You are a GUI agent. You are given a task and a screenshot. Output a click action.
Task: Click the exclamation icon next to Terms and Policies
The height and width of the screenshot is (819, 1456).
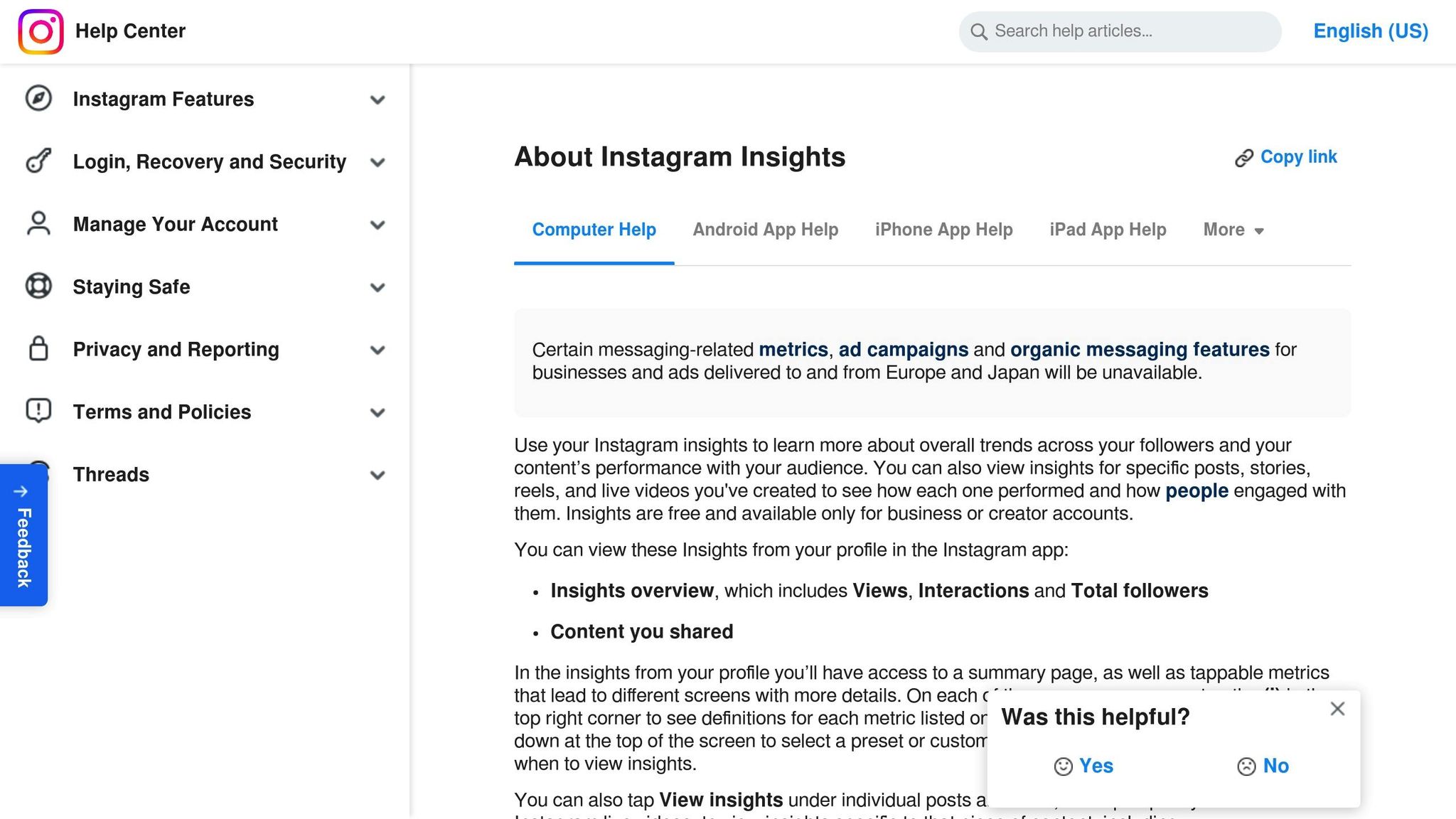38,412
